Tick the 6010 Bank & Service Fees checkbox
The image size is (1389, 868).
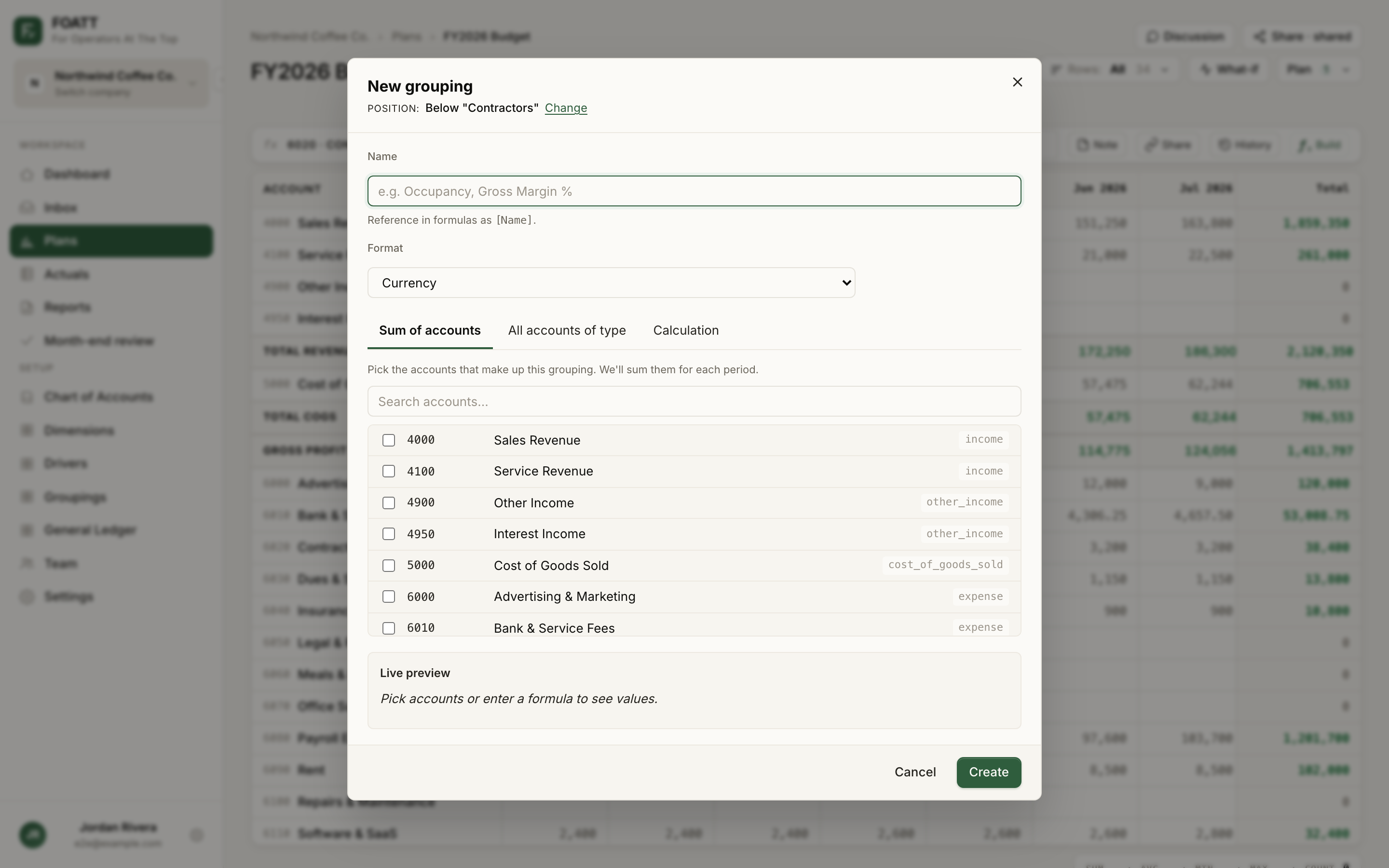[389, 628]
